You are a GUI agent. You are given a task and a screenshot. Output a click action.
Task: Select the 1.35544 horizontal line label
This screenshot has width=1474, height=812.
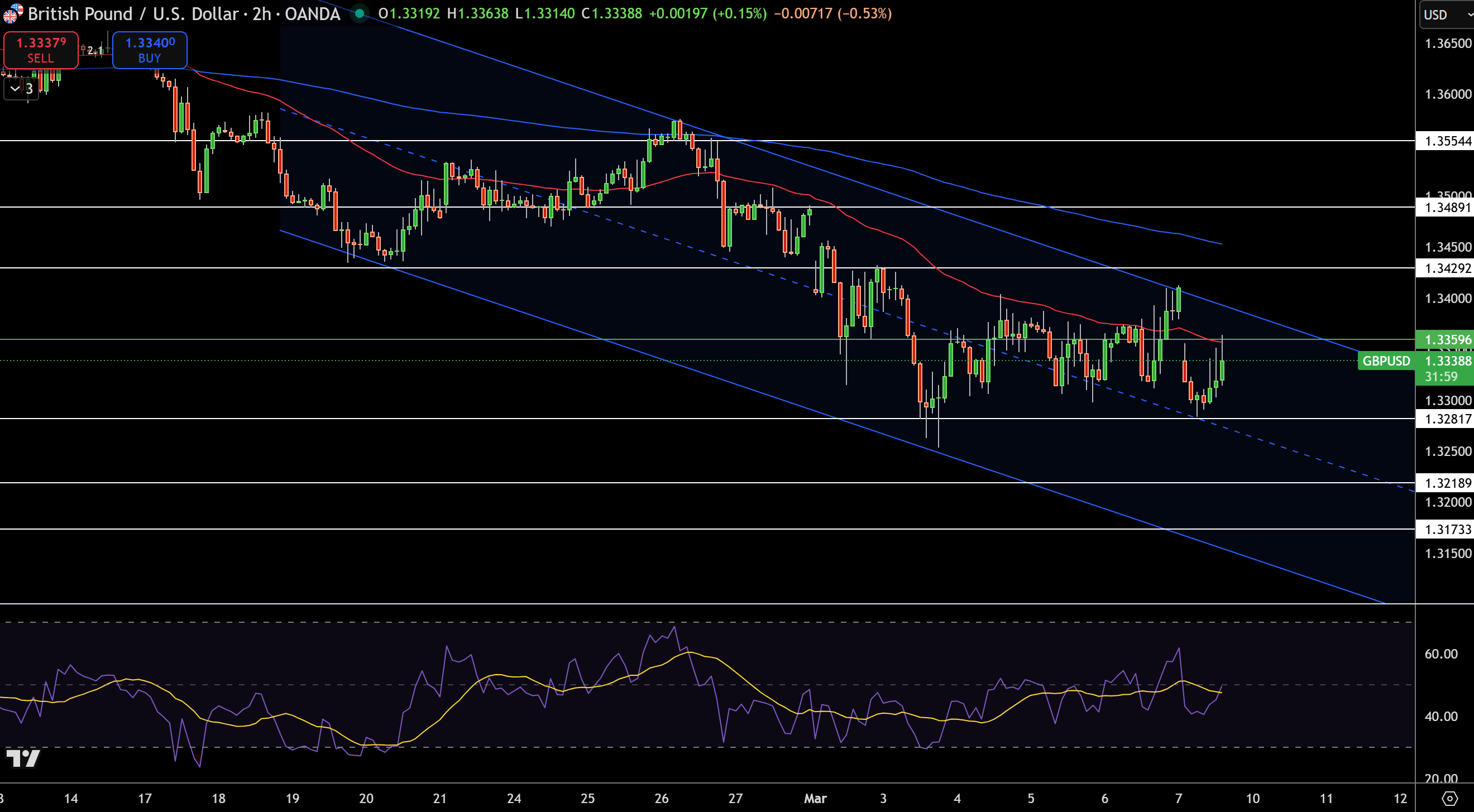coord(1444,141)
